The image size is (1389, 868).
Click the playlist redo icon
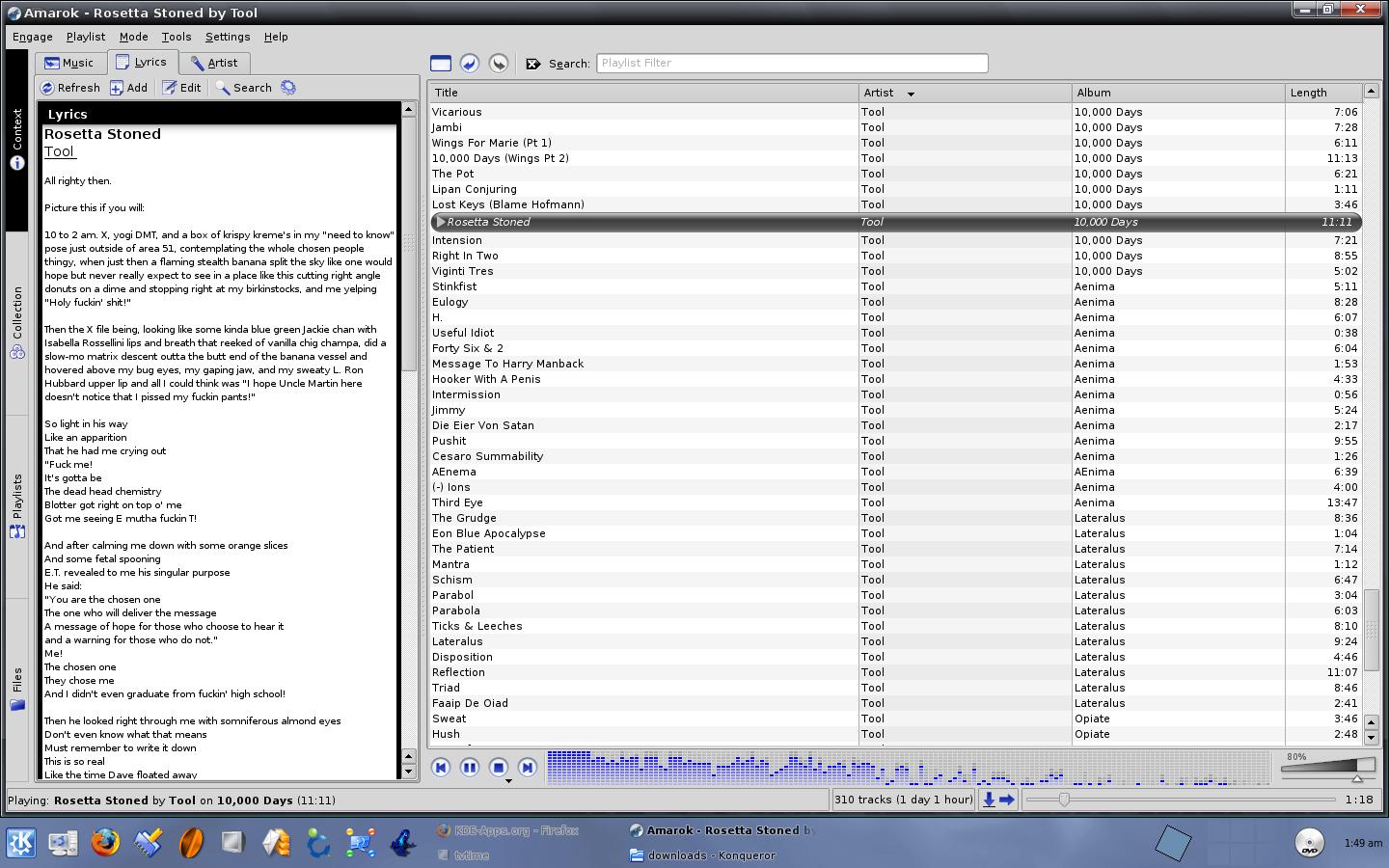499,64
